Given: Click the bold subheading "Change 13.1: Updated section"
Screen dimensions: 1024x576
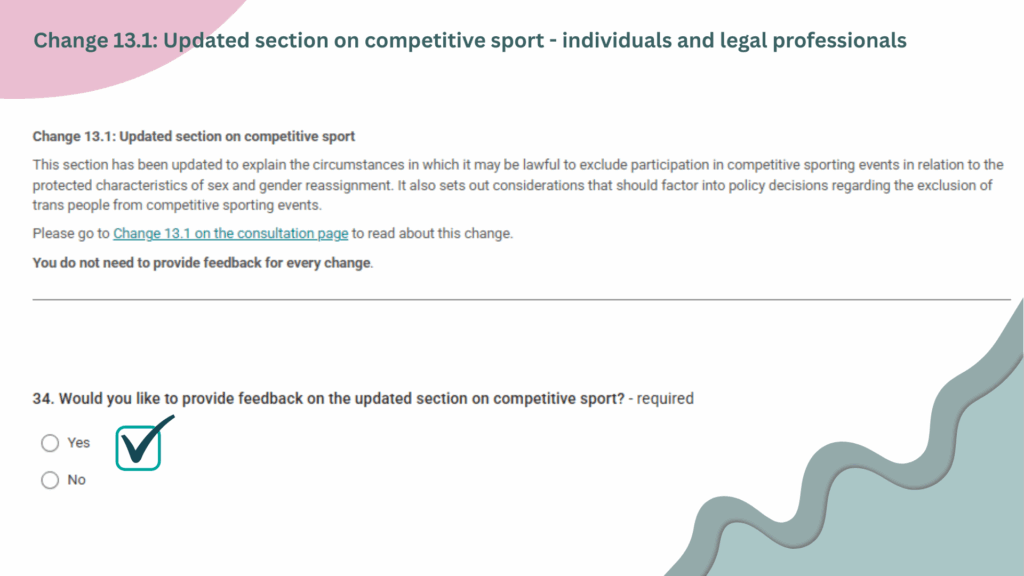Looking at the screenshot, I should [194, 136].
